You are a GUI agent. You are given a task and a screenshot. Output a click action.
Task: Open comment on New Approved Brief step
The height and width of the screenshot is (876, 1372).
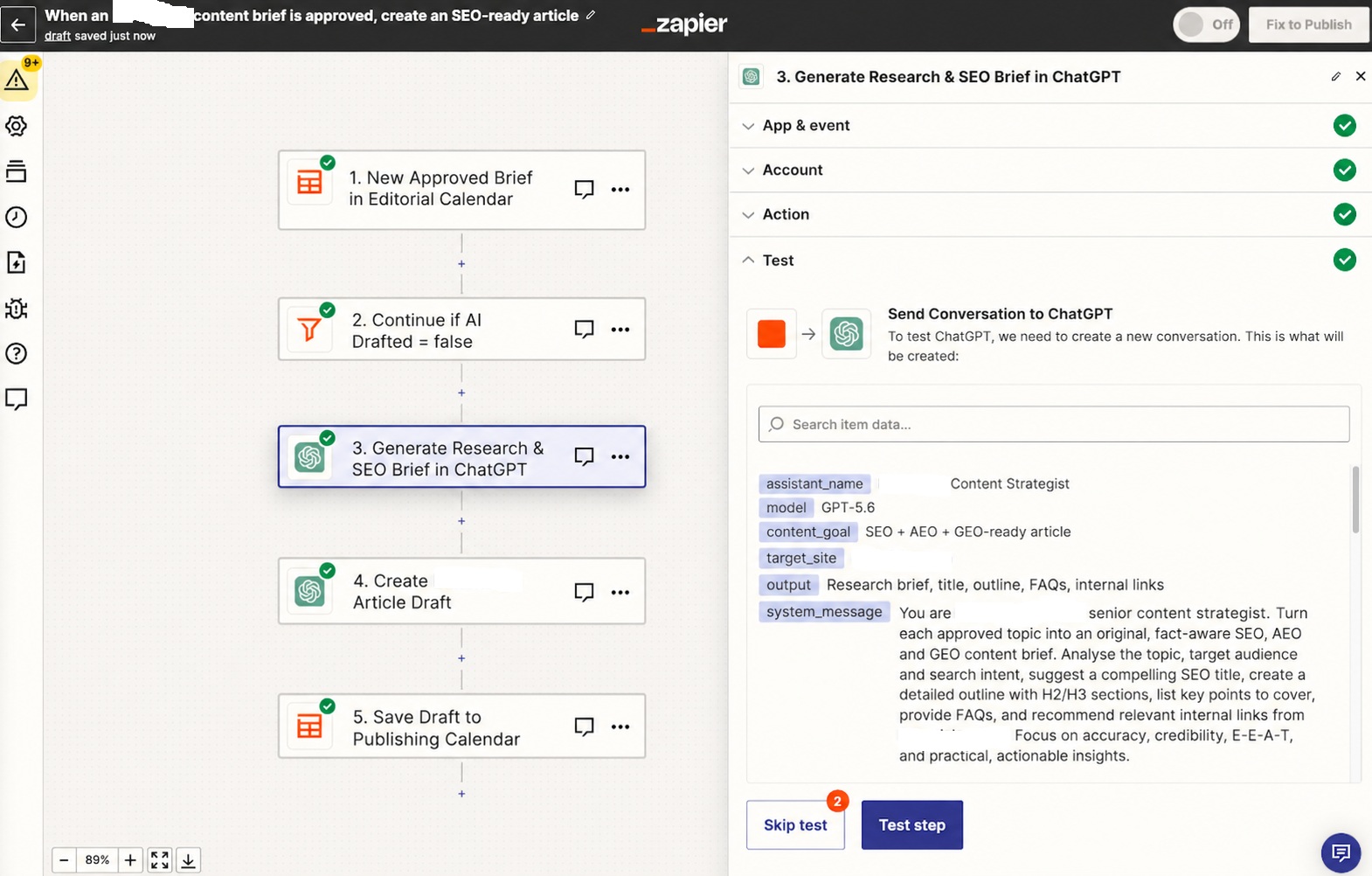point(585,189)
